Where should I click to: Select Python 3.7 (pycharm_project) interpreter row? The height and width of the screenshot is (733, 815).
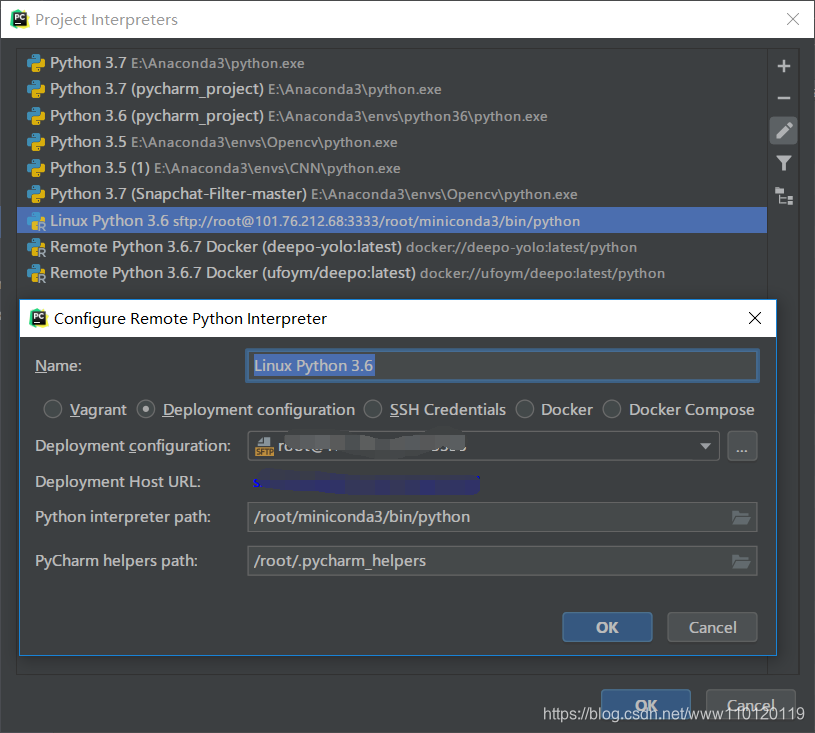click(392, 89)
